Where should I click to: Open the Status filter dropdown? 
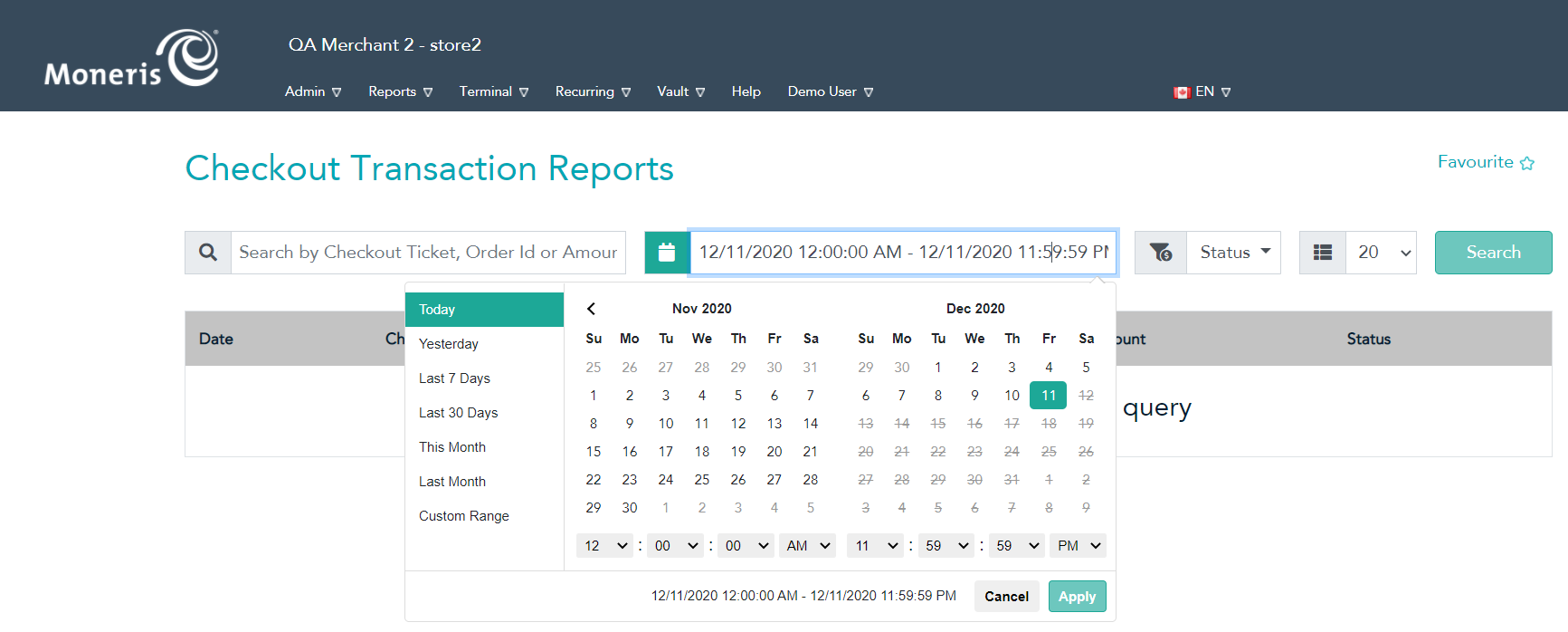point(1234,253)
